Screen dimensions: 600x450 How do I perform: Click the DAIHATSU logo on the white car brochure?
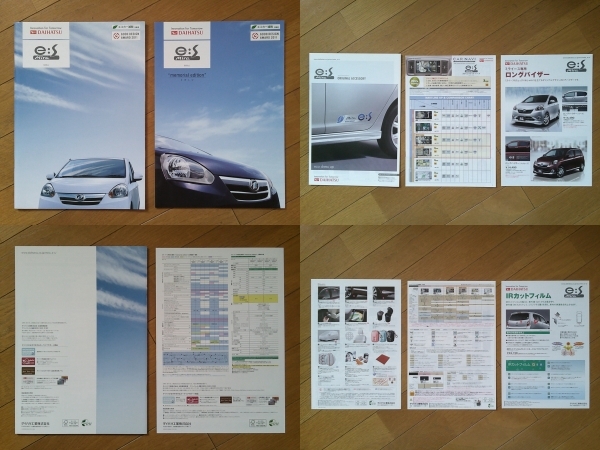click(46, 31)
